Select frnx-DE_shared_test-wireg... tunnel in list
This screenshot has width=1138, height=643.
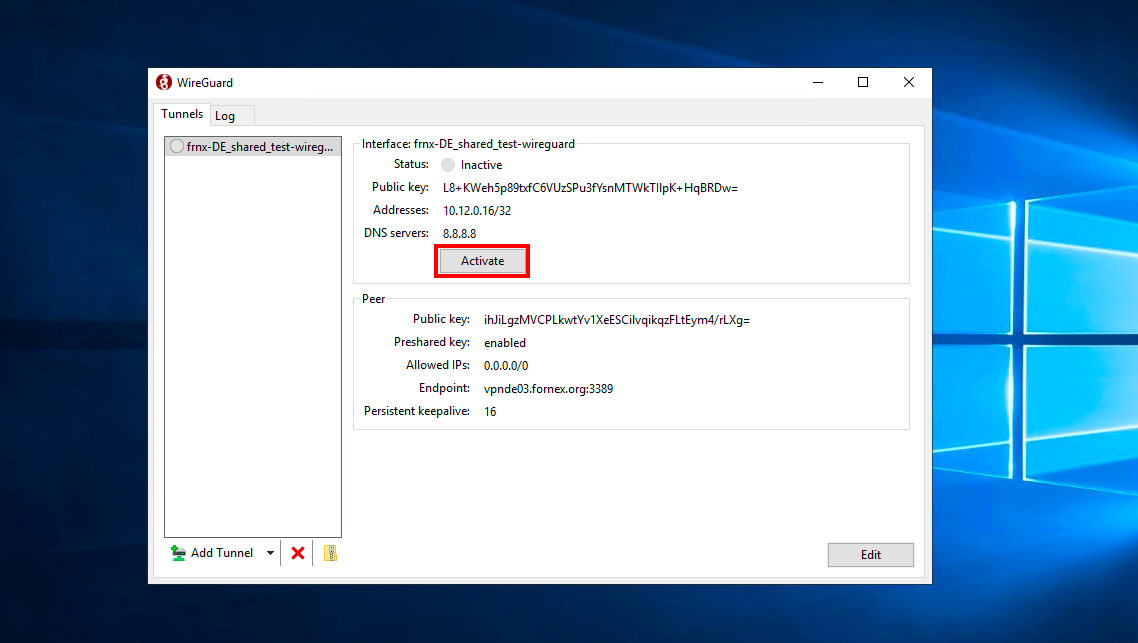pyautogui.click(x=253, y=147)
